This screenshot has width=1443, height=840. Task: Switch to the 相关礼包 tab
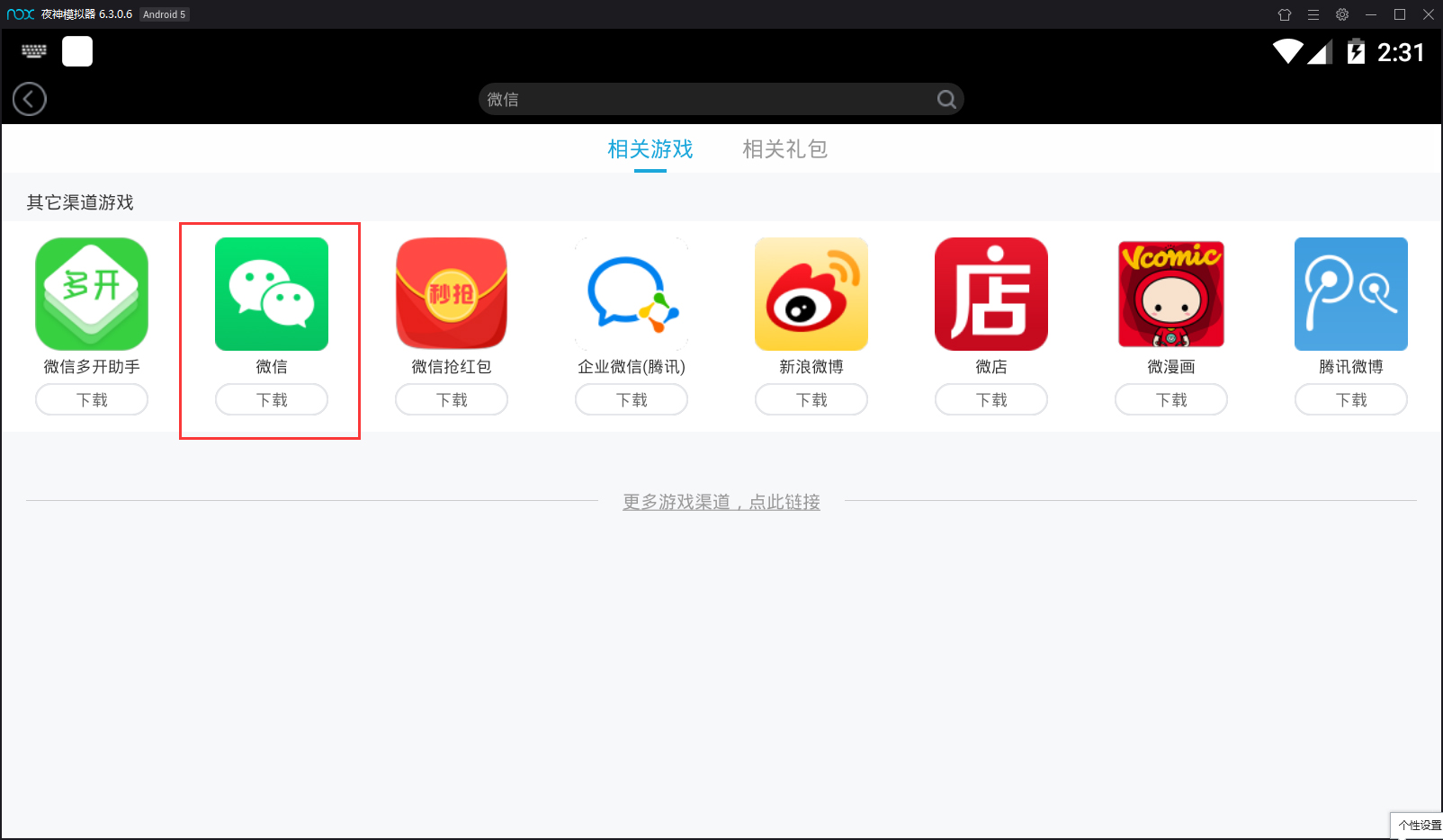coord(784,148)
